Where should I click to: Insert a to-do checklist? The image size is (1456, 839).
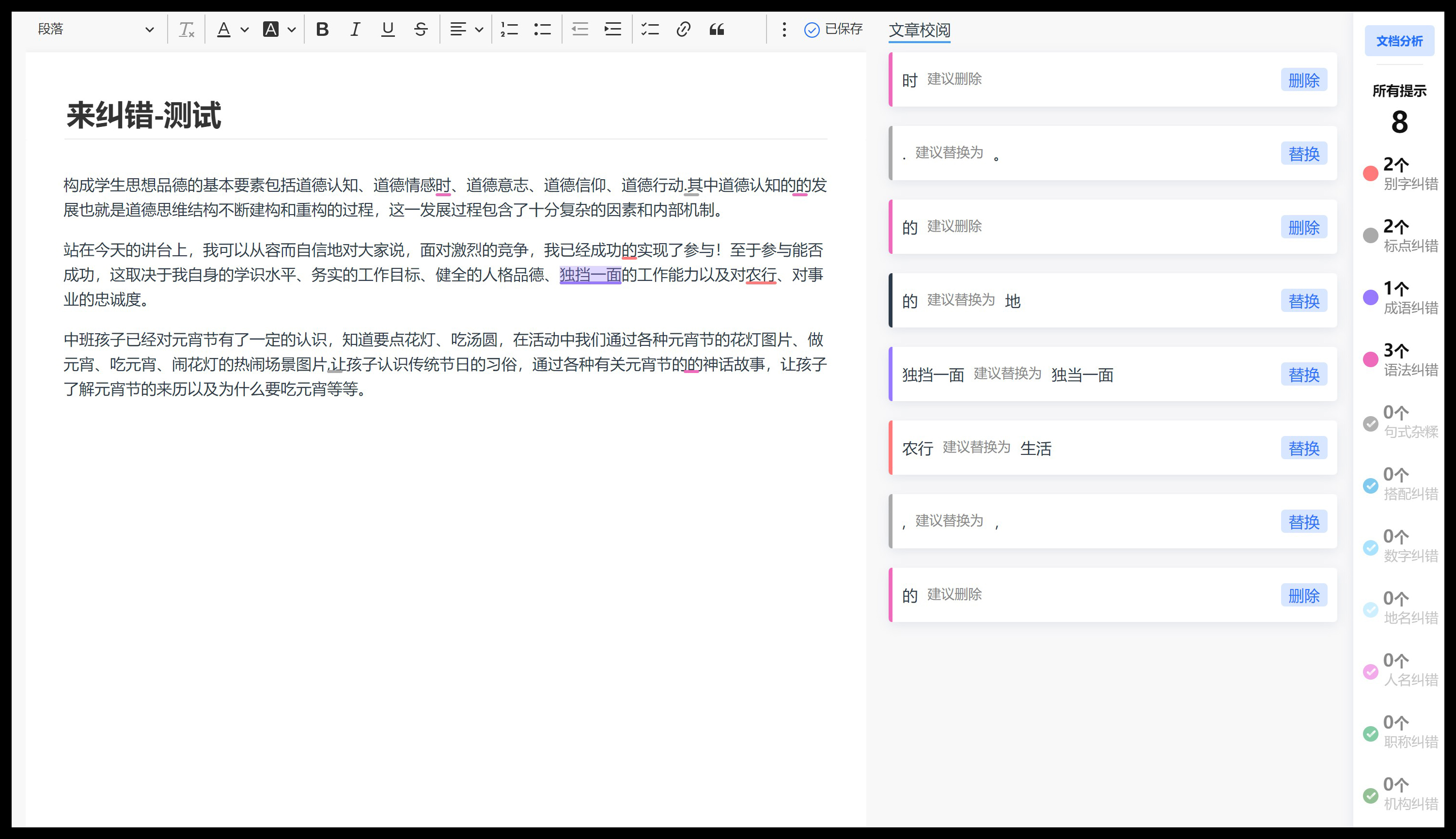coord(650,30)
